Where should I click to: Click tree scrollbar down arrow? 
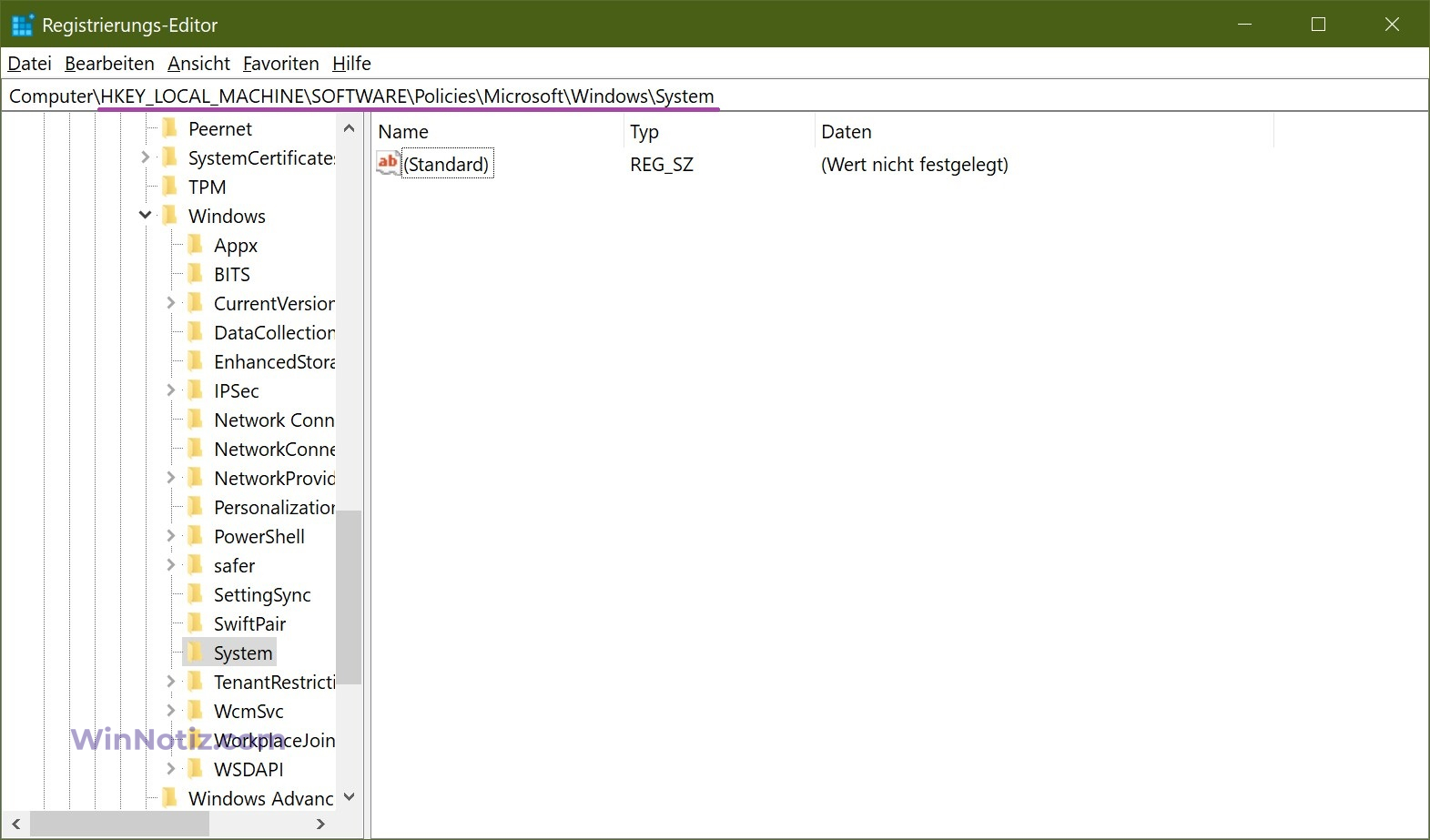click(349, 797)
